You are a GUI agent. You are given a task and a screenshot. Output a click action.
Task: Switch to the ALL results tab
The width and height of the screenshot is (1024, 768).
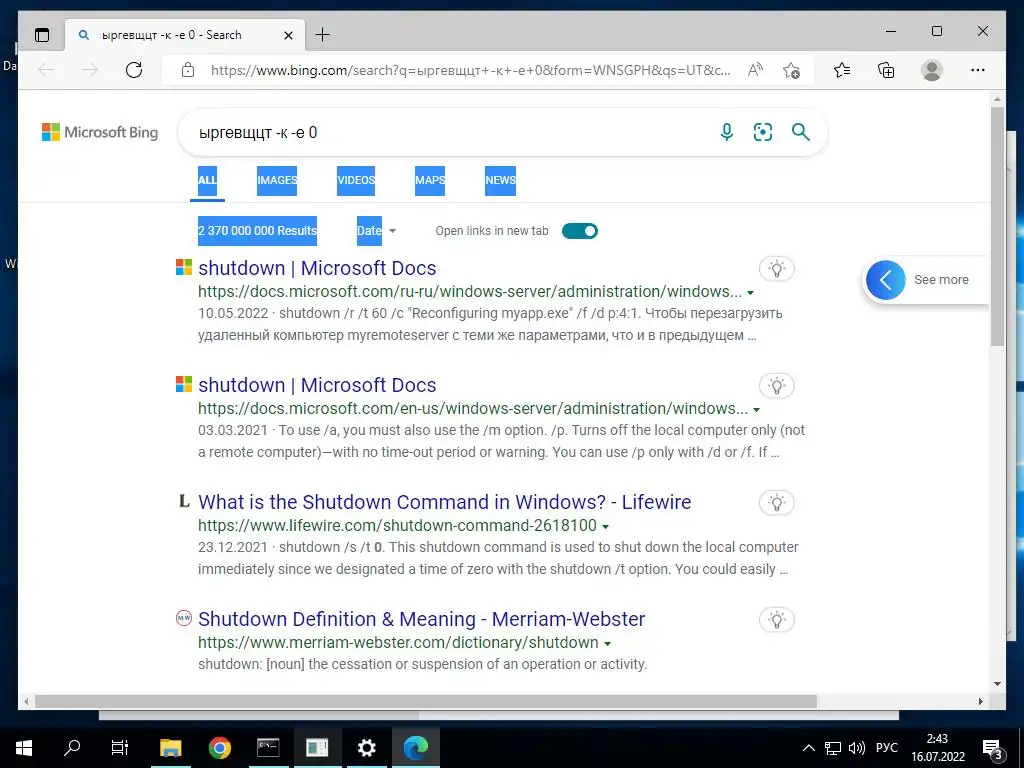pyautogui.click(x=207, y=180)
